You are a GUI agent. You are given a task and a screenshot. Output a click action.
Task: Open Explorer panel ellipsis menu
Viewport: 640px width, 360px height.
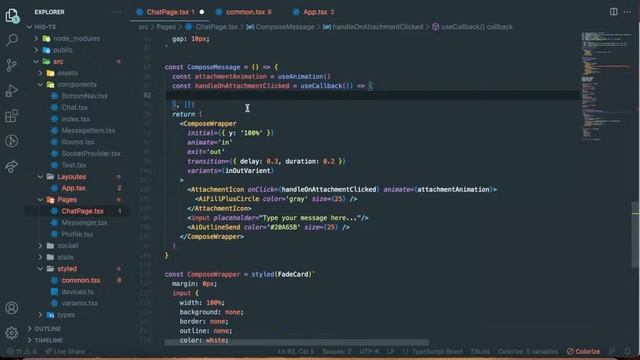coord(118,12)
